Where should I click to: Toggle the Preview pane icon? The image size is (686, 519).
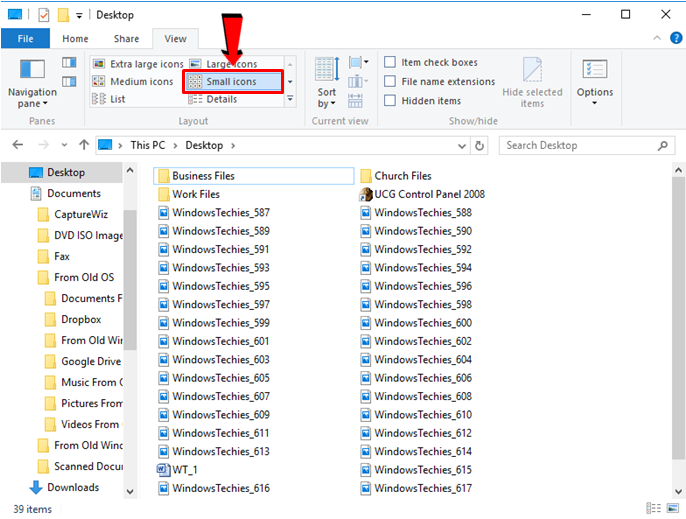point(69,63)
